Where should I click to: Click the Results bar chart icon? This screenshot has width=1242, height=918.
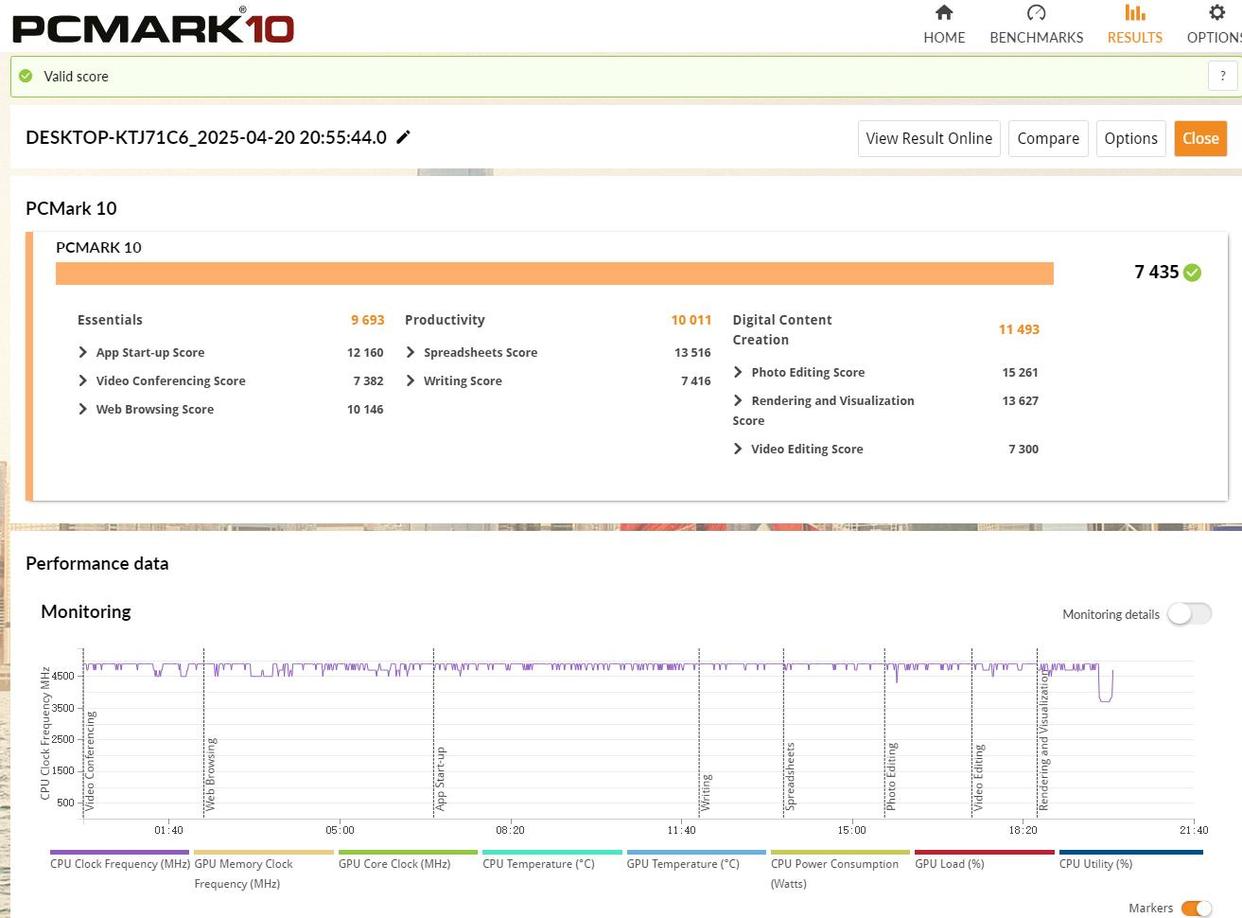click(x=1134, y=13)
